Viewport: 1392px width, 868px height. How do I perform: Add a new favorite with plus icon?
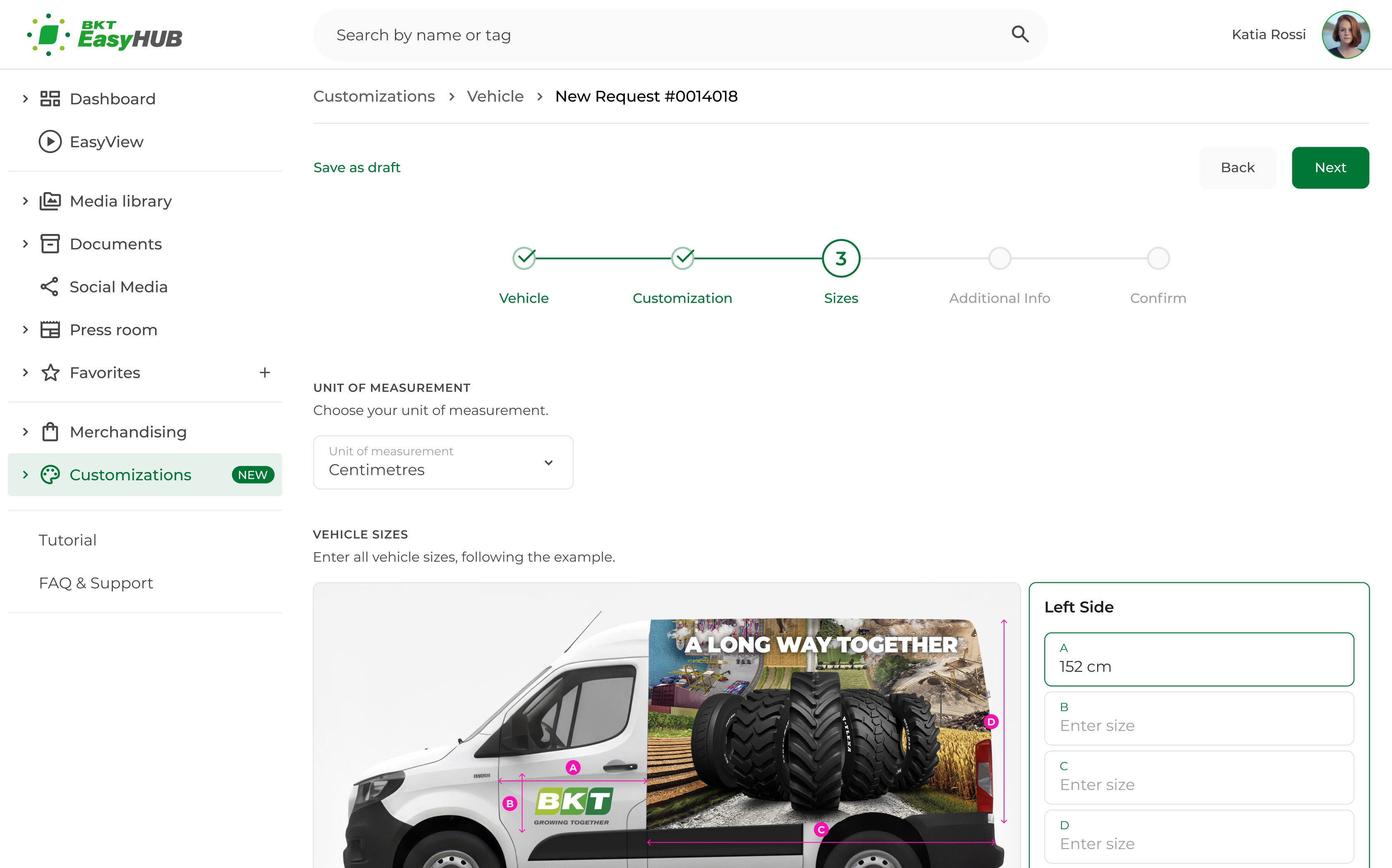pos(265,372)
